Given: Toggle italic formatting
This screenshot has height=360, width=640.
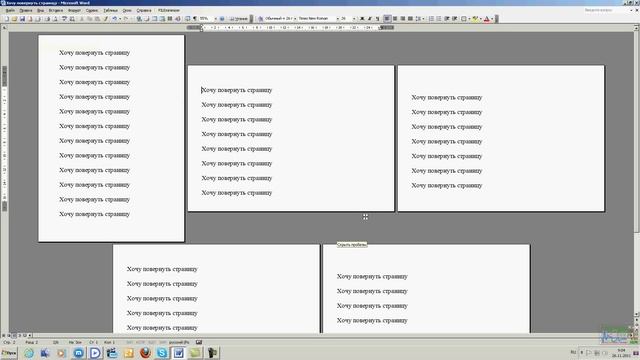Looking at the screenshot, I should (x=370, y=19).
